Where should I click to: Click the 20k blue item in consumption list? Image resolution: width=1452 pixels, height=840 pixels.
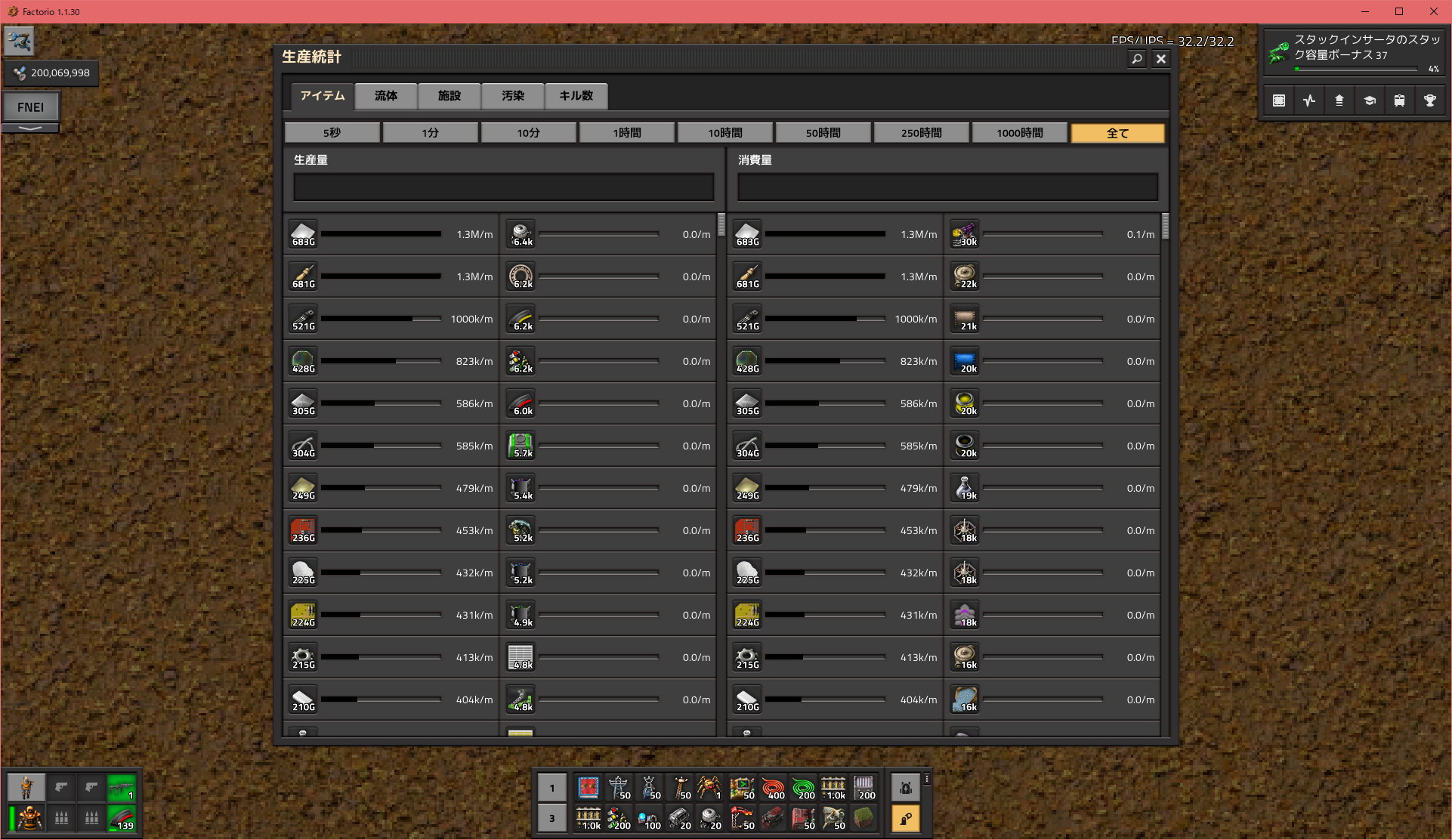tap(965, 361)
